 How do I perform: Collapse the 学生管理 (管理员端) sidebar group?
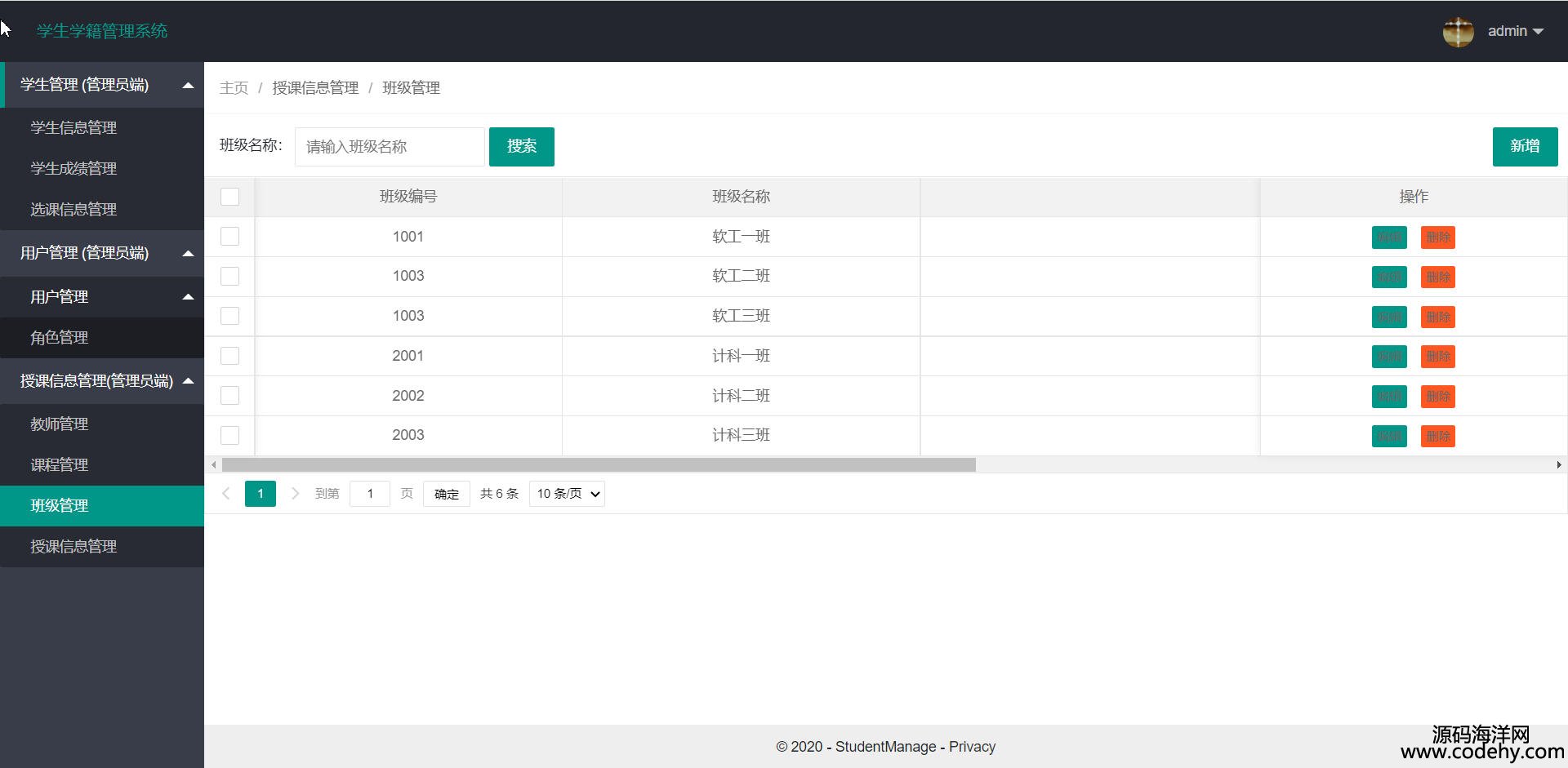(x=102, y=85)
